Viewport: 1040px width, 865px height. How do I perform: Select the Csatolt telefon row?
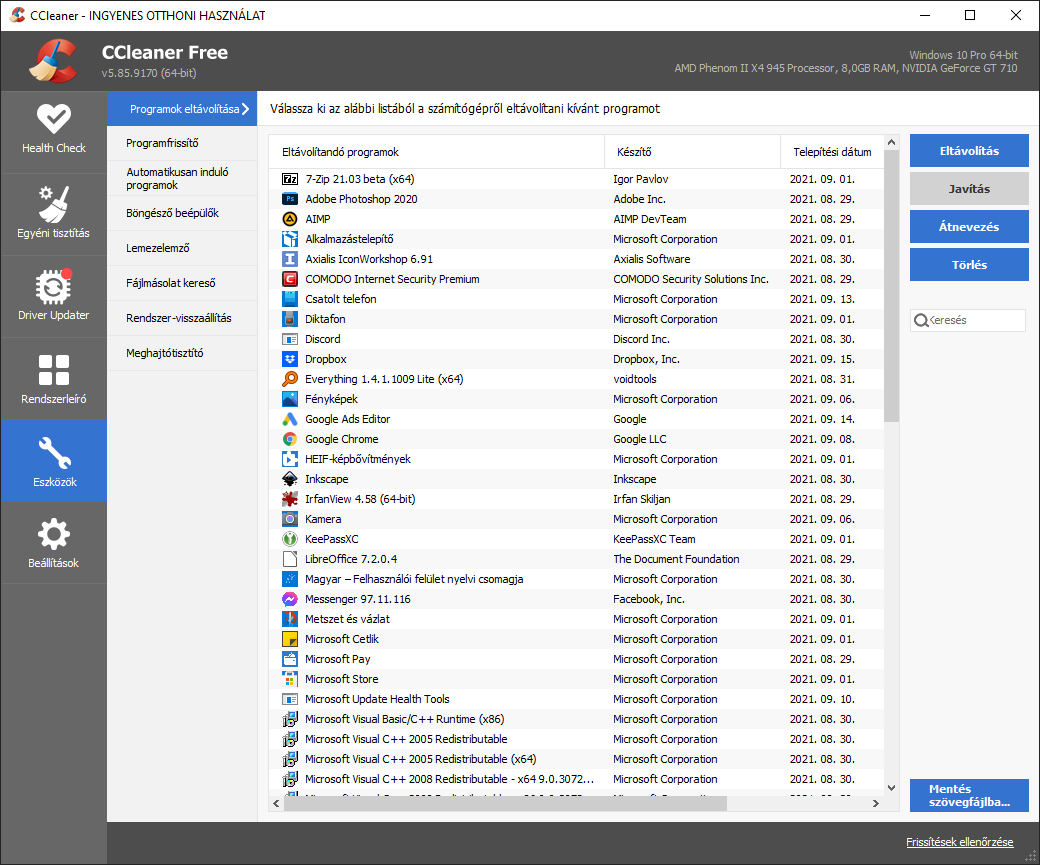[576, 299]
